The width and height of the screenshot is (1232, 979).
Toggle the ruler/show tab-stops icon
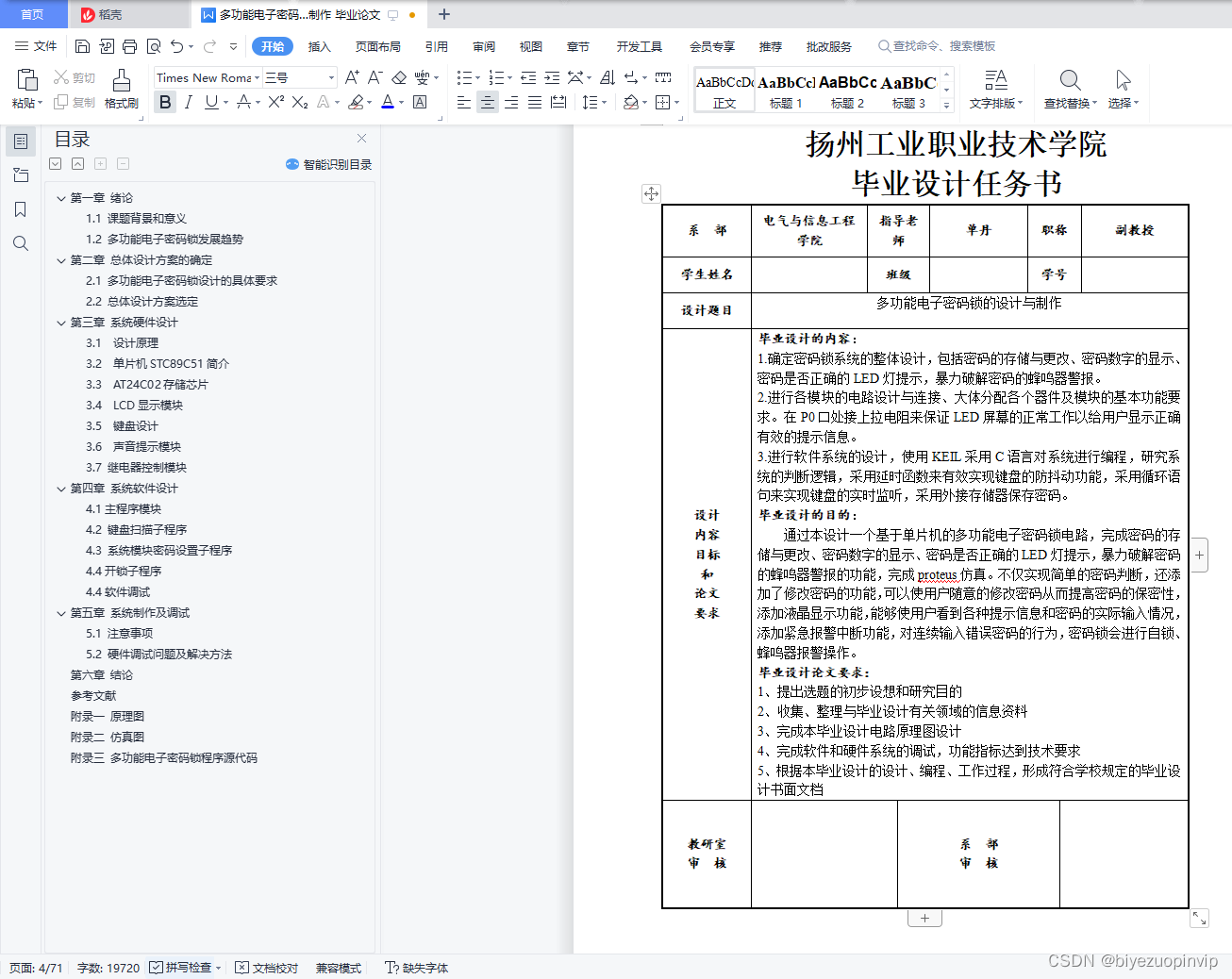[x=663, y=77]
